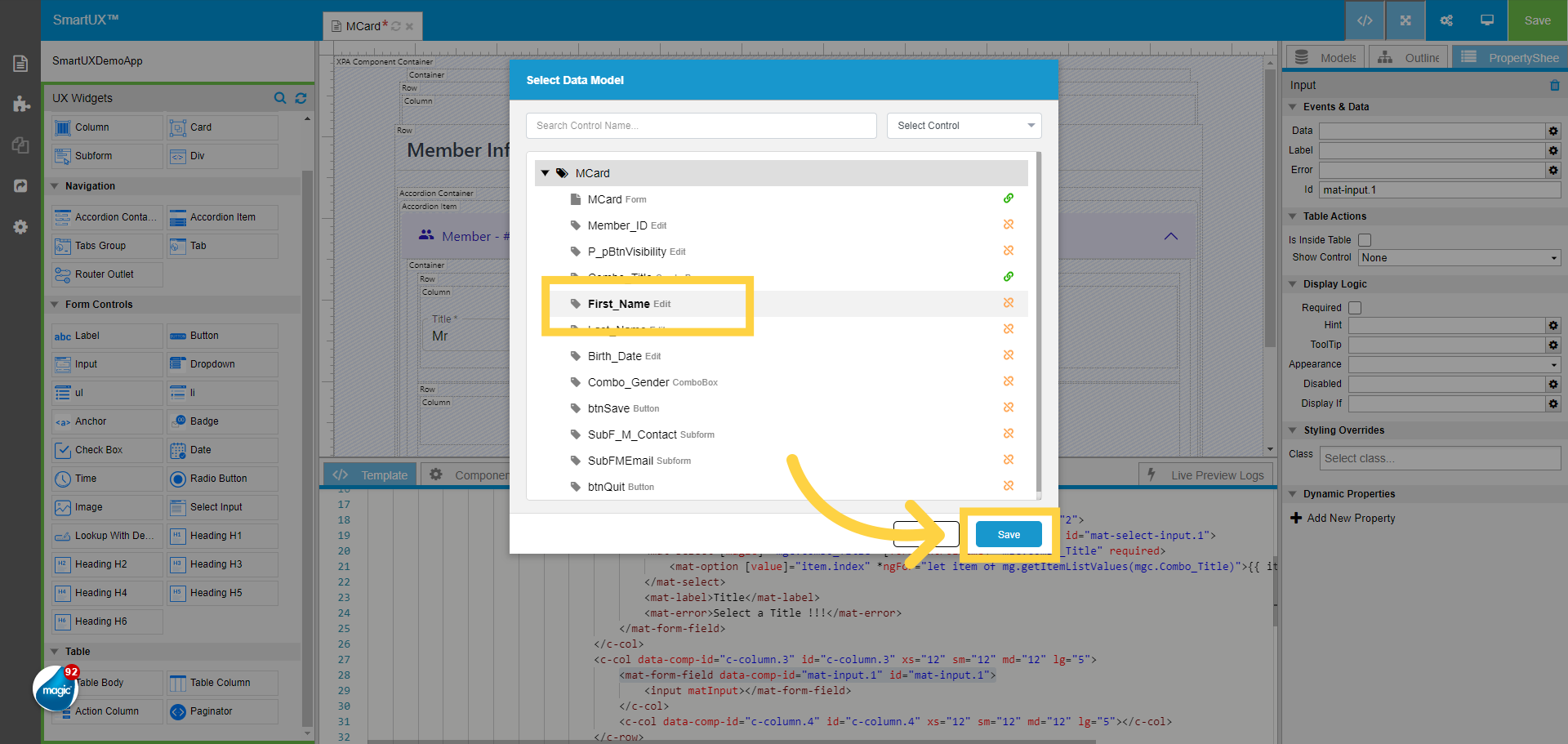Click the settings icon in the far-left sidebar
The height and width of the screenshot is (744, 1568).
point(20,227)
